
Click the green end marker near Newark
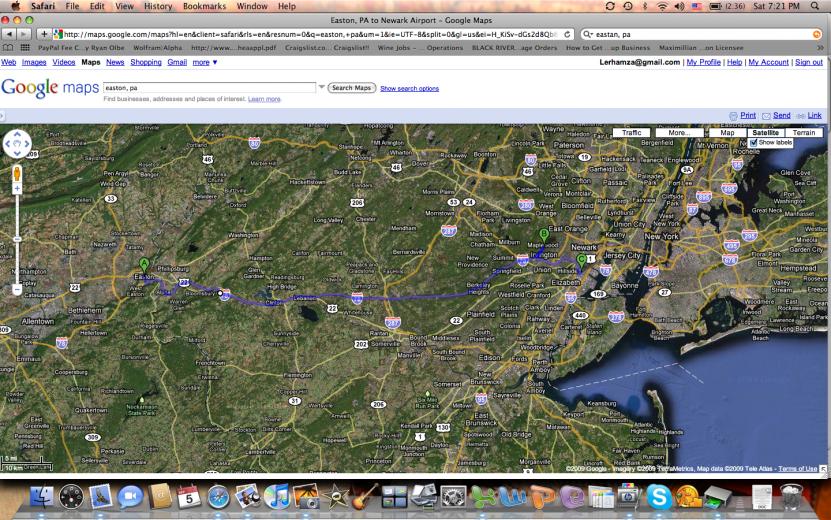(582, 260)
